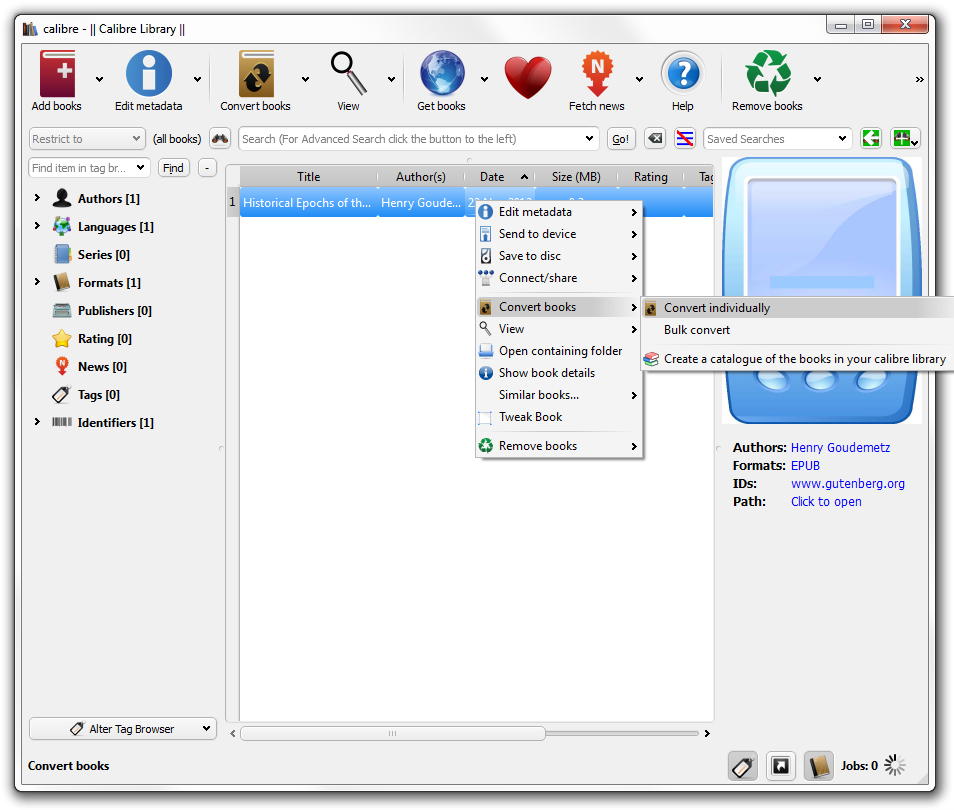Expand the Identifiers tree node
Viewport: 954px width, 810px height.
(x=37, y=422)
